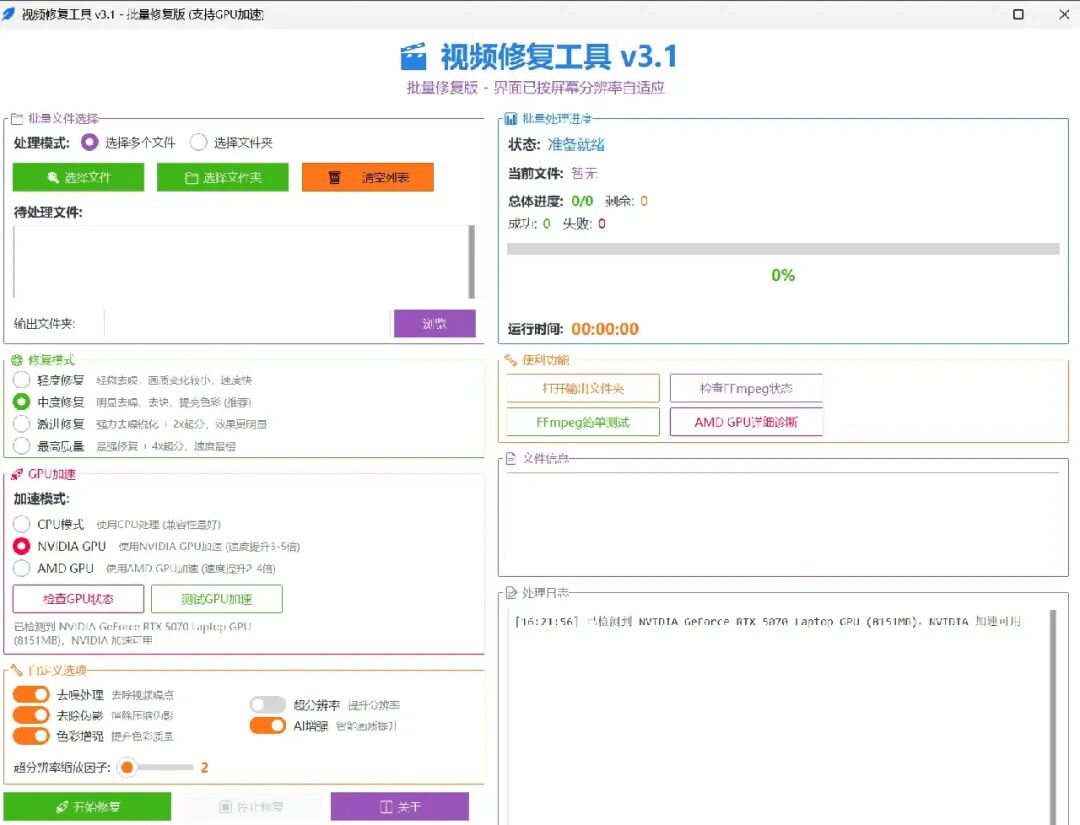Click the 准备就绪 status text
Image resolution: width=1080 pixels, height=825 pixels.
pyautogui.click(x=576, y=145)
